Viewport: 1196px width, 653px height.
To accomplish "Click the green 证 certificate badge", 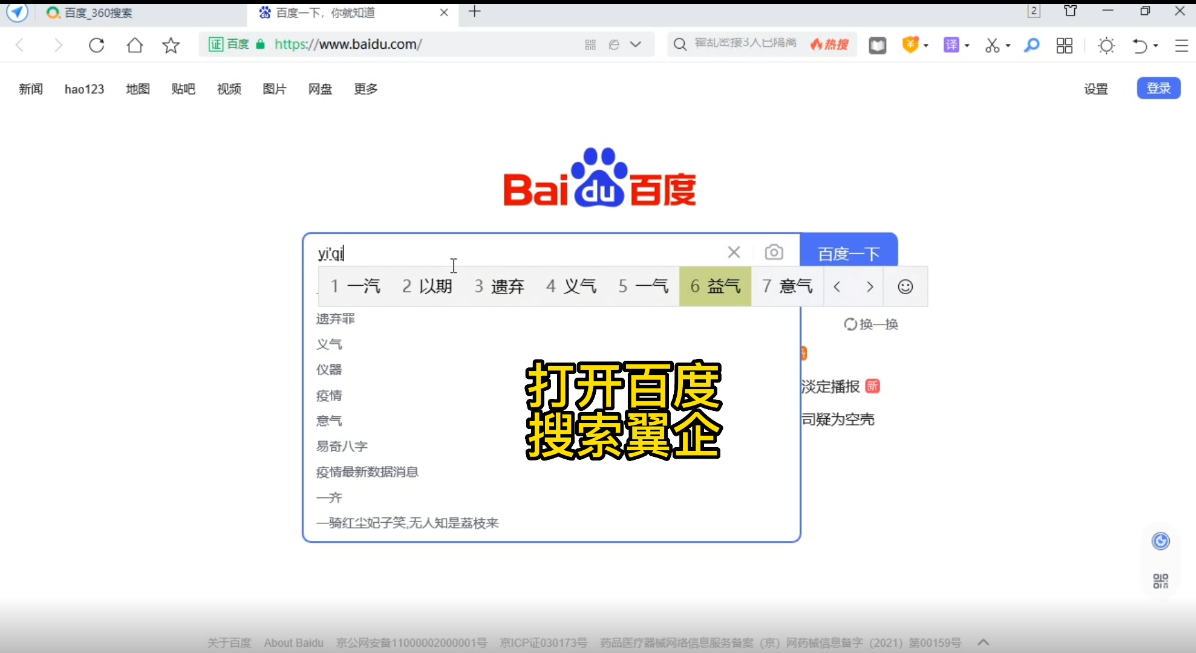I will tap(216, 44).
